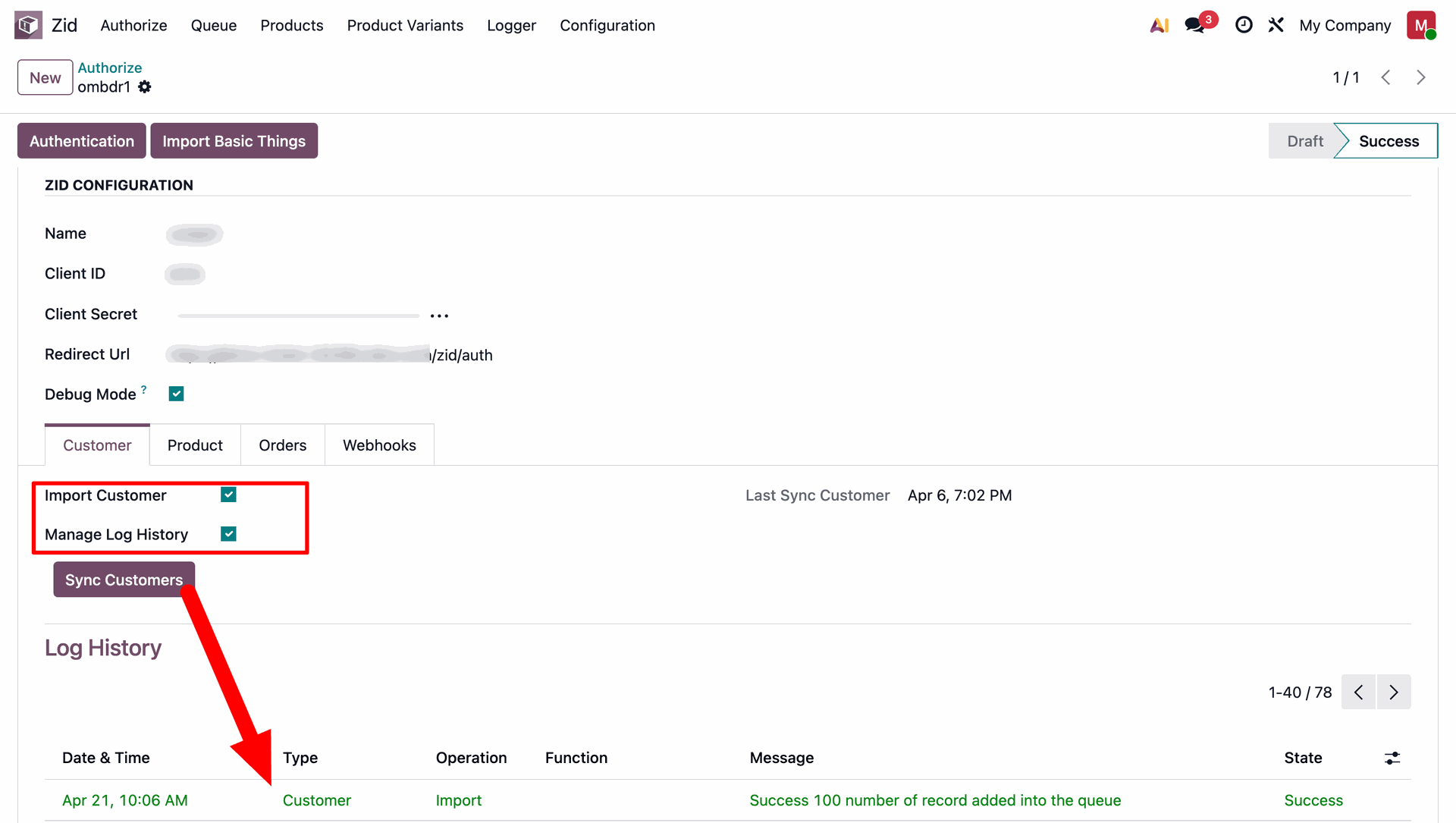Click the Import Basic Things button
Image resolution: width=1456 pixels, height=823 pixels.
234,141
